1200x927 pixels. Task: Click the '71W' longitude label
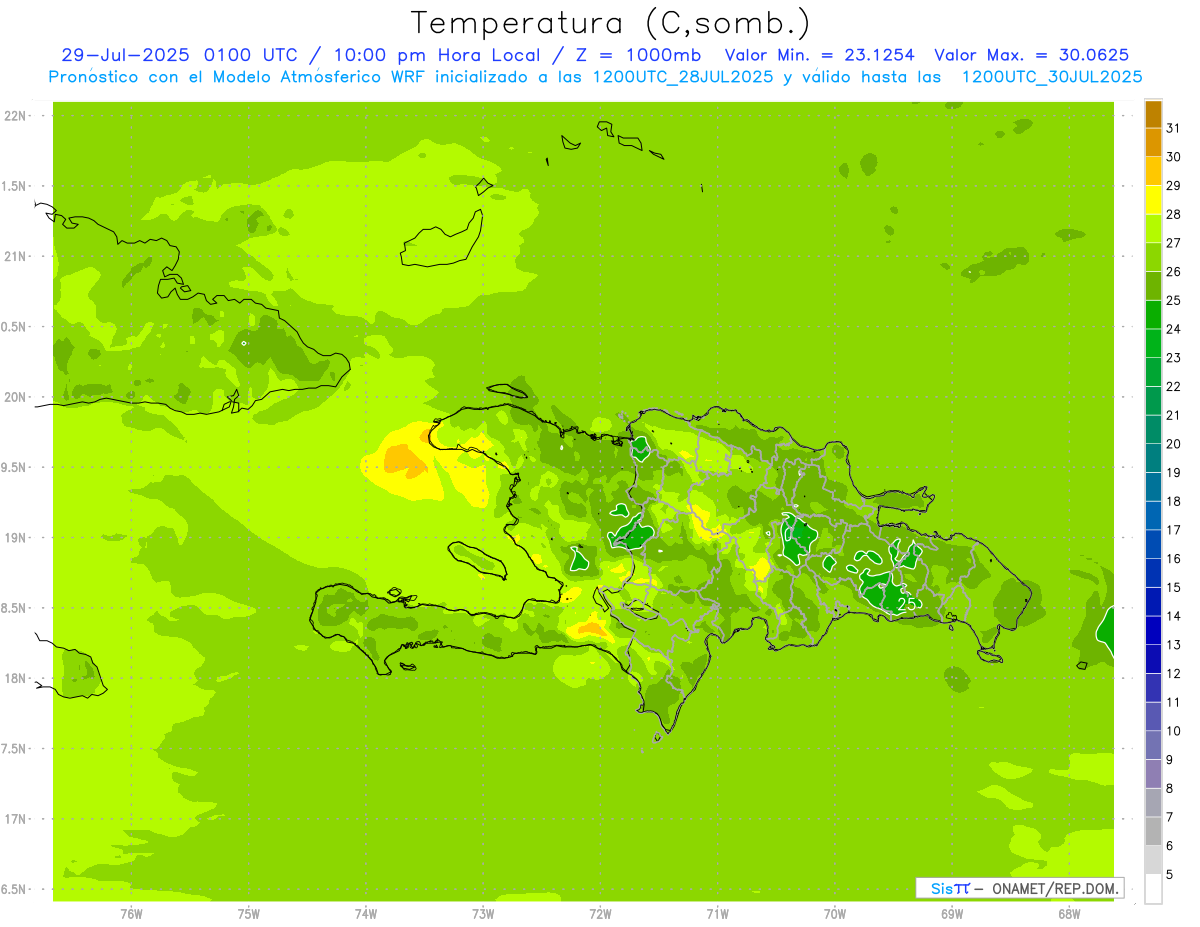[x=717, y=914]
